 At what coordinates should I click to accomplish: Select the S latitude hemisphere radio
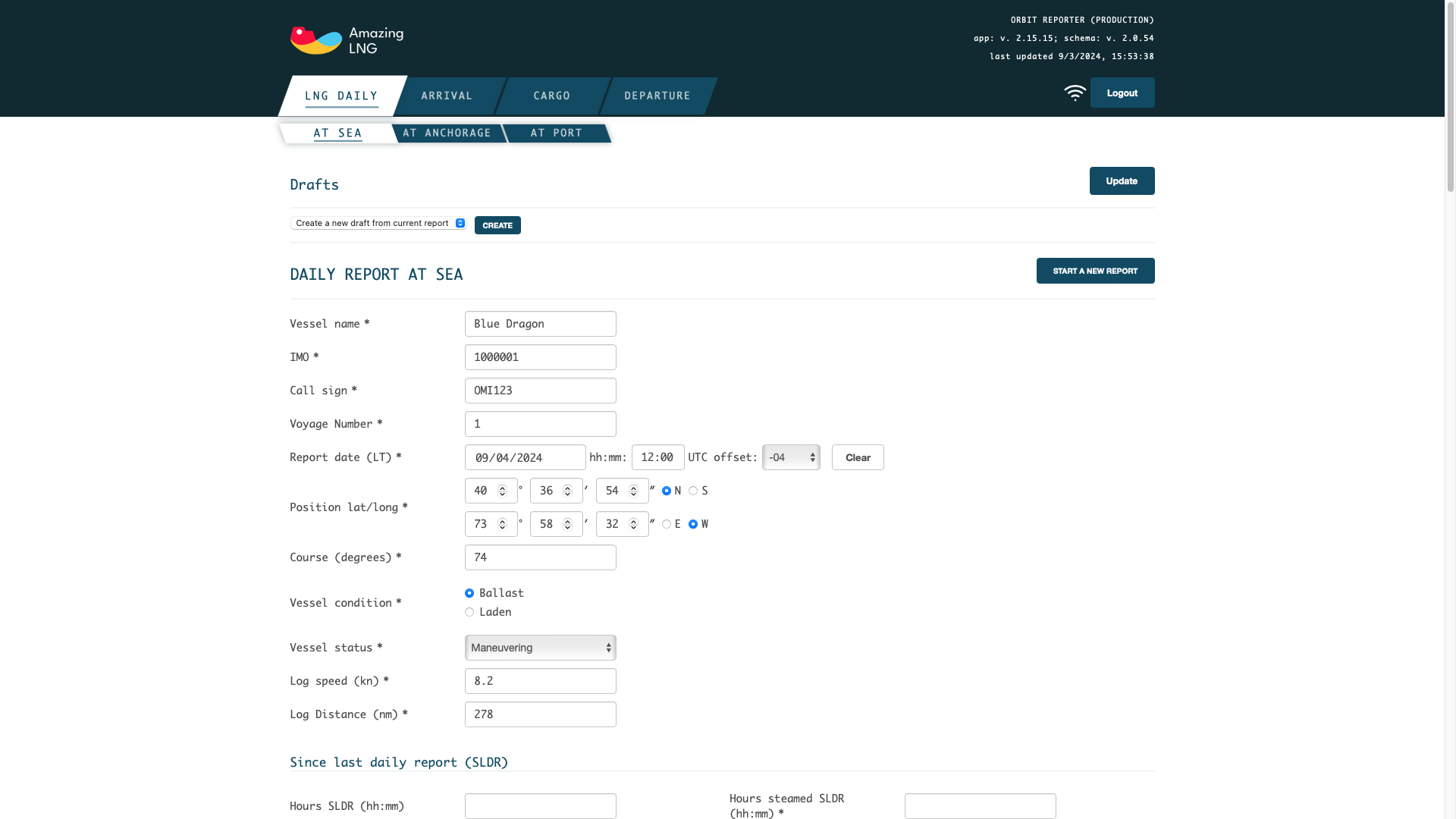coord(693,491)
